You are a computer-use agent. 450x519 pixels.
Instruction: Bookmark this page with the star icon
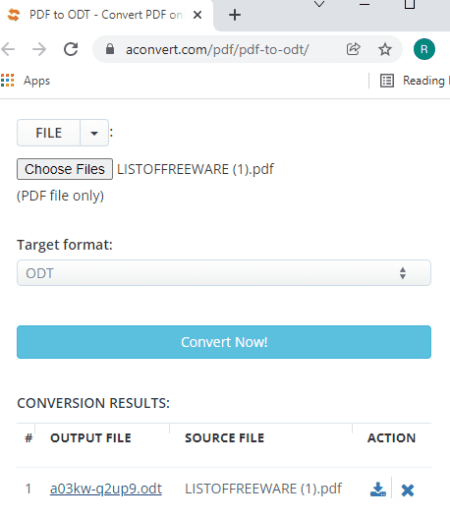point(385,49)
